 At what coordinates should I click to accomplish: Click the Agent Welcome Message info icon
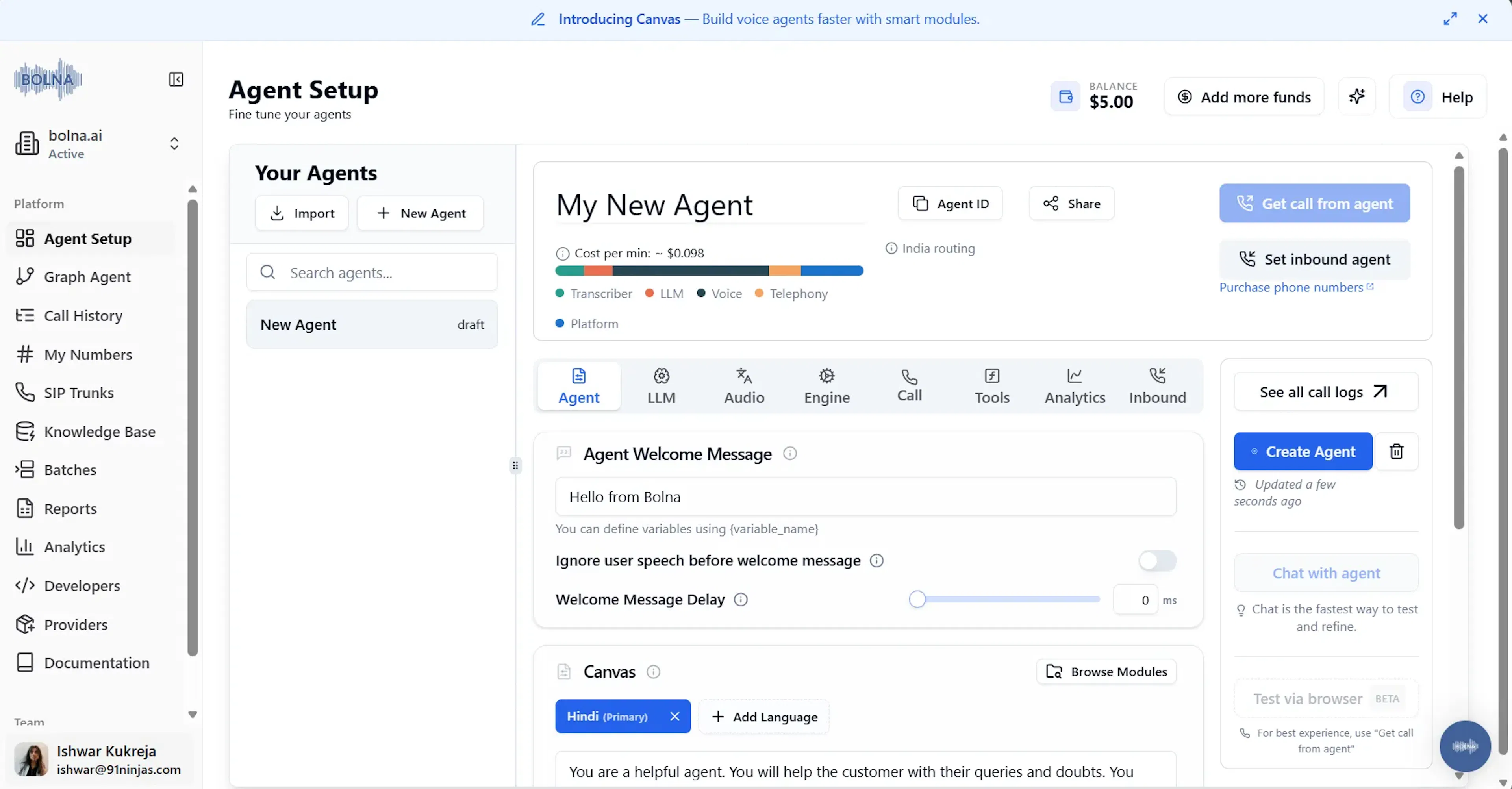[790, 453]
